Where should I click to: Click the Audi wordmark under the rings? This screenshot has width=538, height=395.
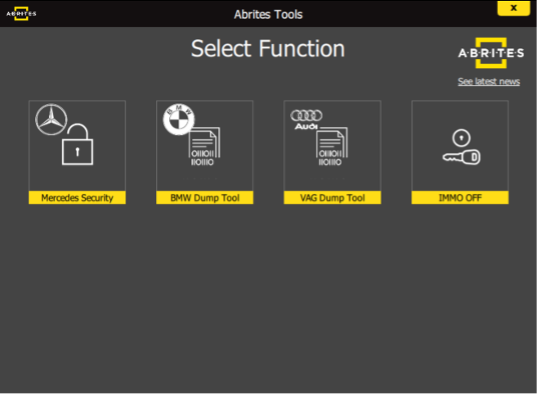point(306,127)
